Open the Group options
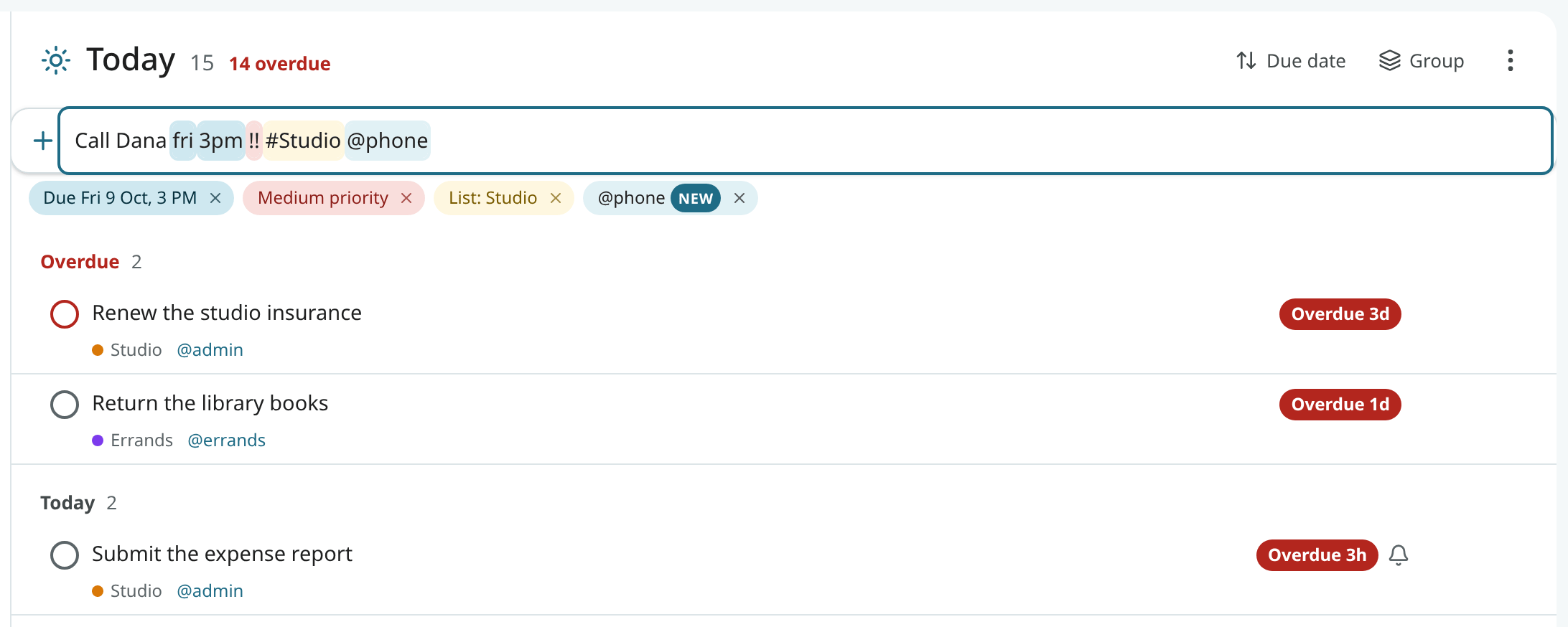Viewport: 1568px width, 627px height. click(1422, 61)
